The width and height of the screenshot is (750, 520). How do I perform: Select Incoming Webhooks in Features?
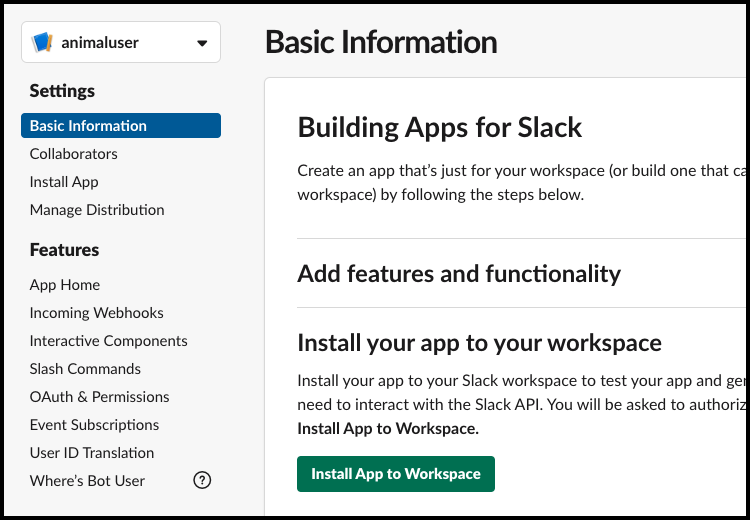pyautogui.click(x=96, y=312)
